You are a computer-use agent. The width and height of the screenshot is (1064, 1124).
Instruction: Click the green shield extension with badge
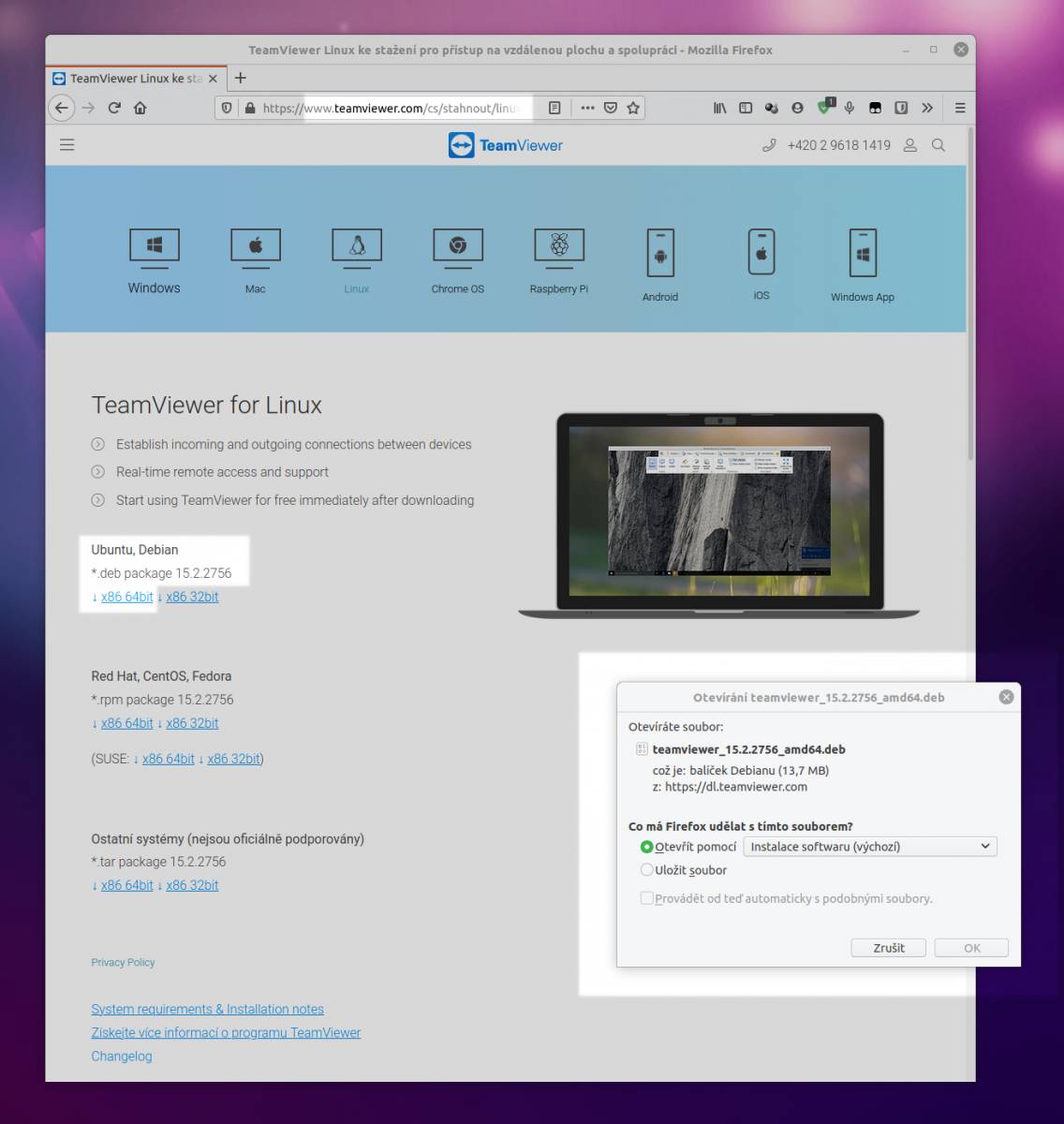(824, 107)
